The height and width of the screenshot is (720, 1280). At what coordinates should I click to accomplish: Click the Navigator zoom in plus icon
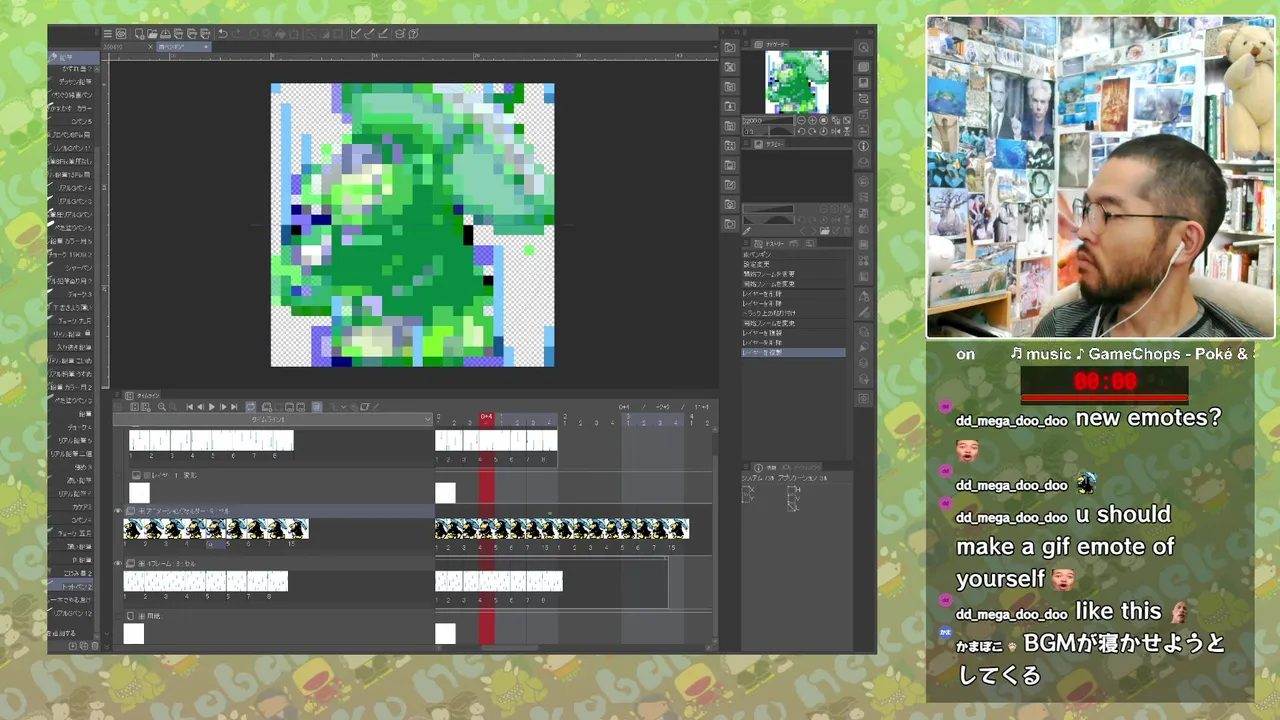(812, 121)
